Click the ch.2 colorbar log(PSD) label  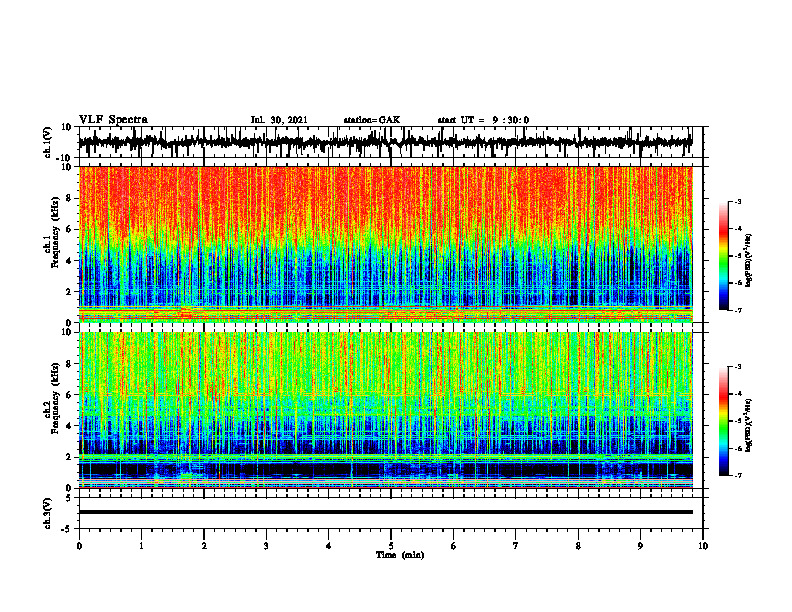click(748, 425)
